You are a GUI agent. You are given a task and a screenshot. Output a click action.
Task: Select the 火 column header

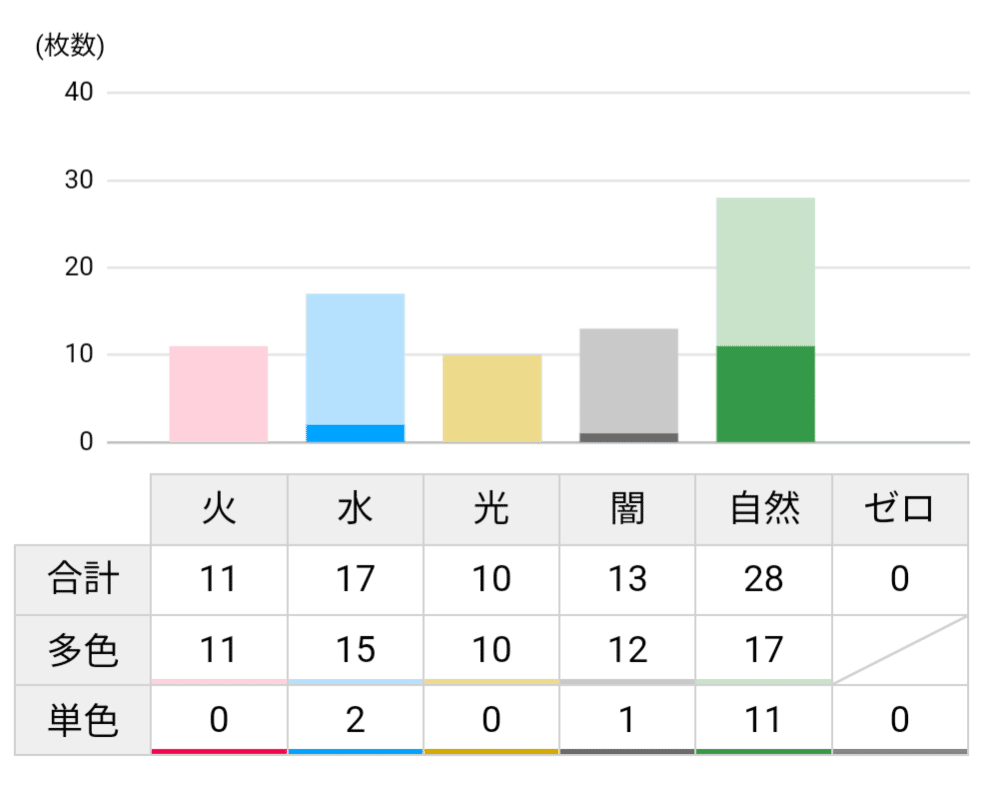point(219,509)
